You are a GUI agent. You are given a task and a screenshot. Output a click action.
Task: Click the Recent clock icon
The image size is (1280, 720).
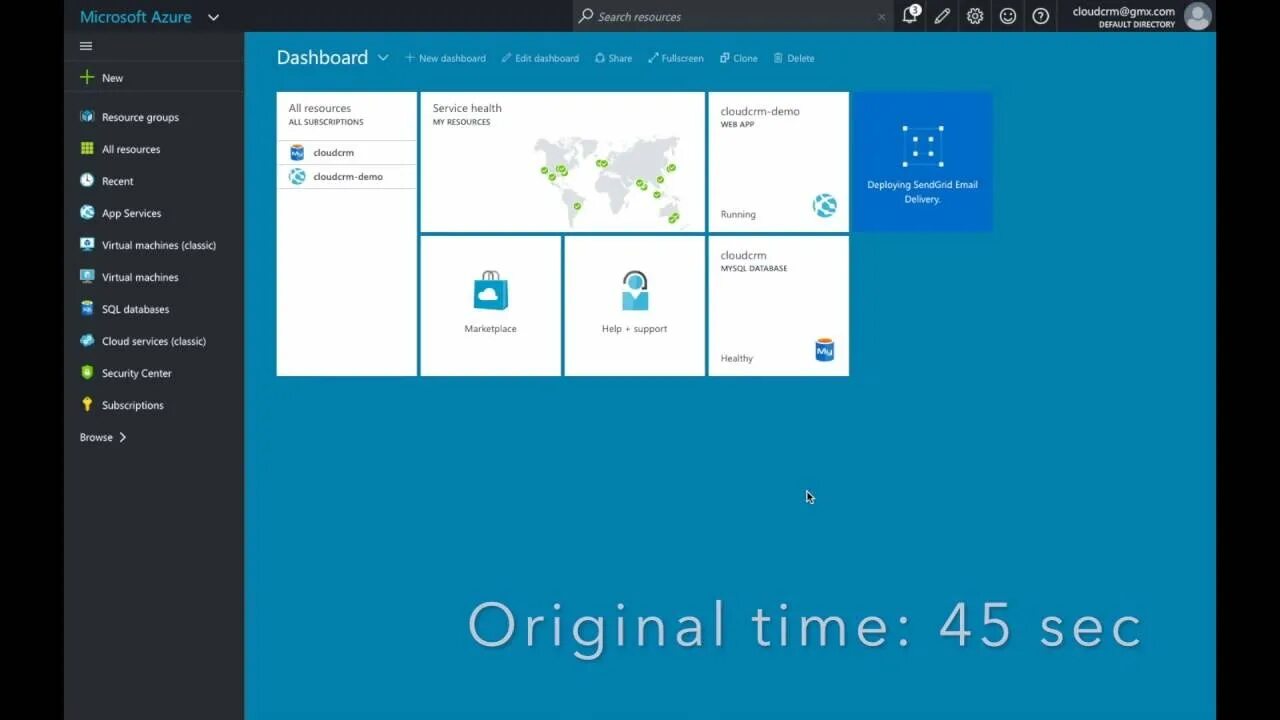pyautogui.click(x=87, y=181)
